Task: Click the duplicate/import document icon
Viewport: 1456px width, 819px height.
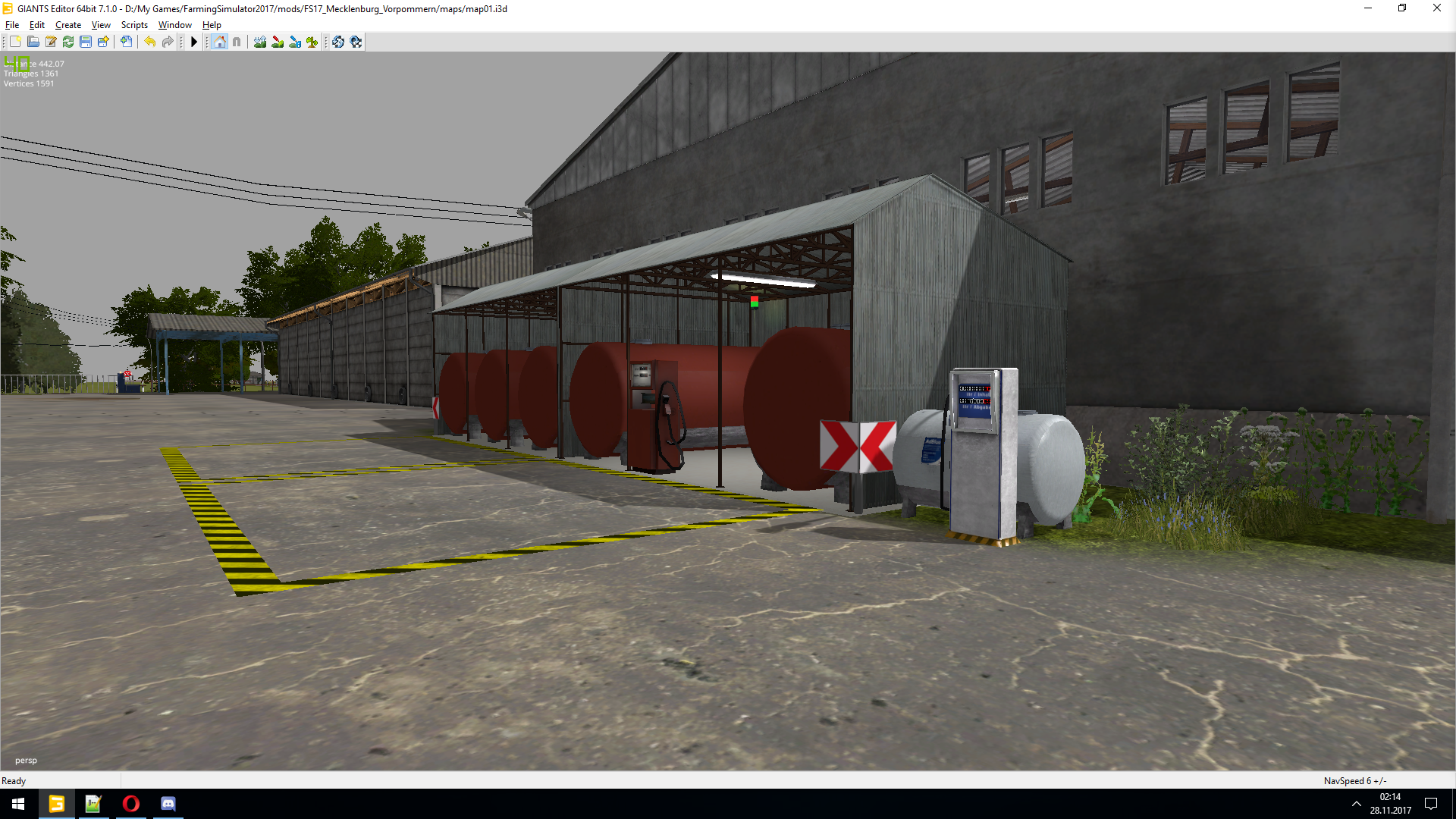Action: tap(127, 42)
